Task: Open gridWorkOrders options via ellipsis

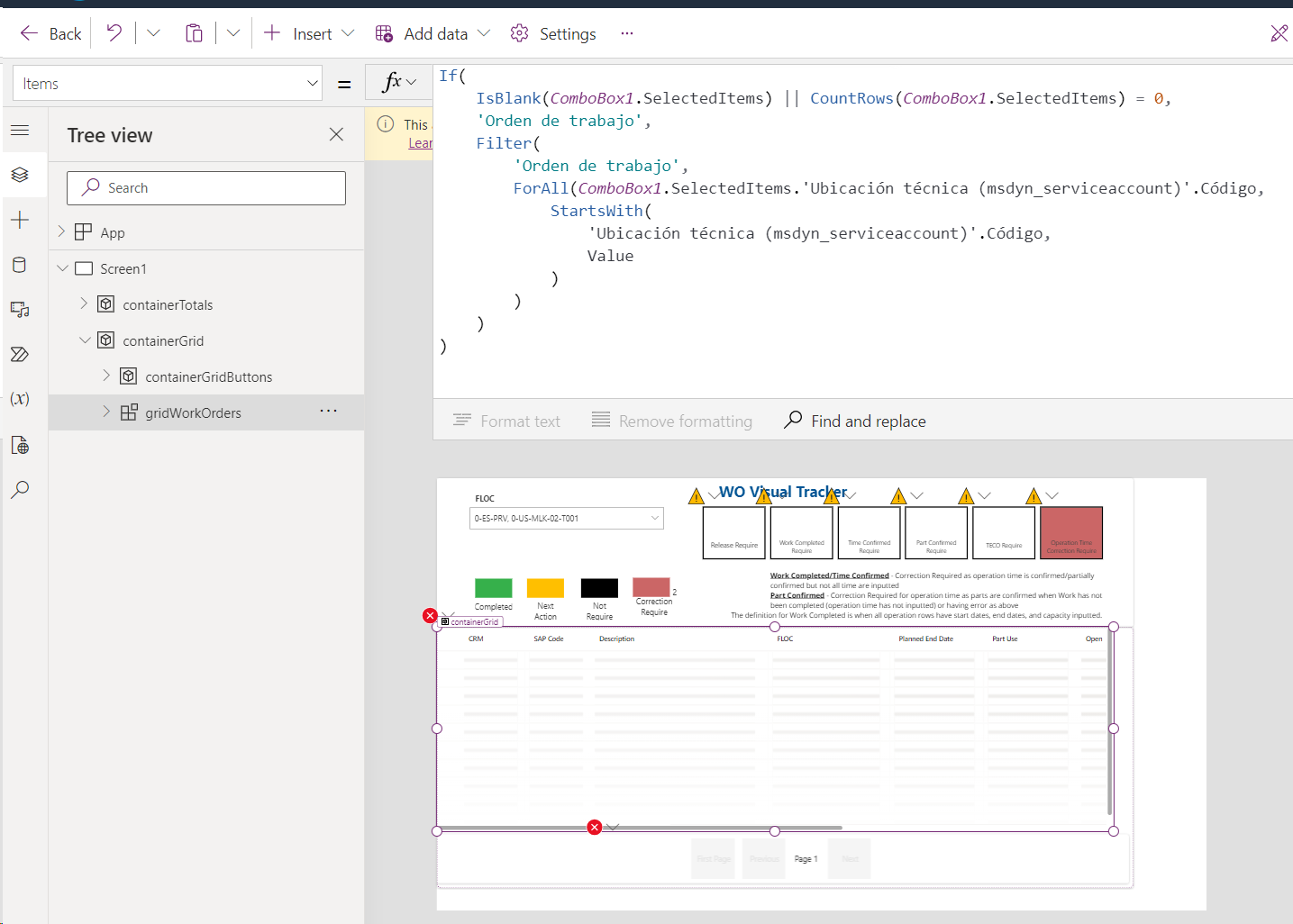Action: tap(328, 412)
